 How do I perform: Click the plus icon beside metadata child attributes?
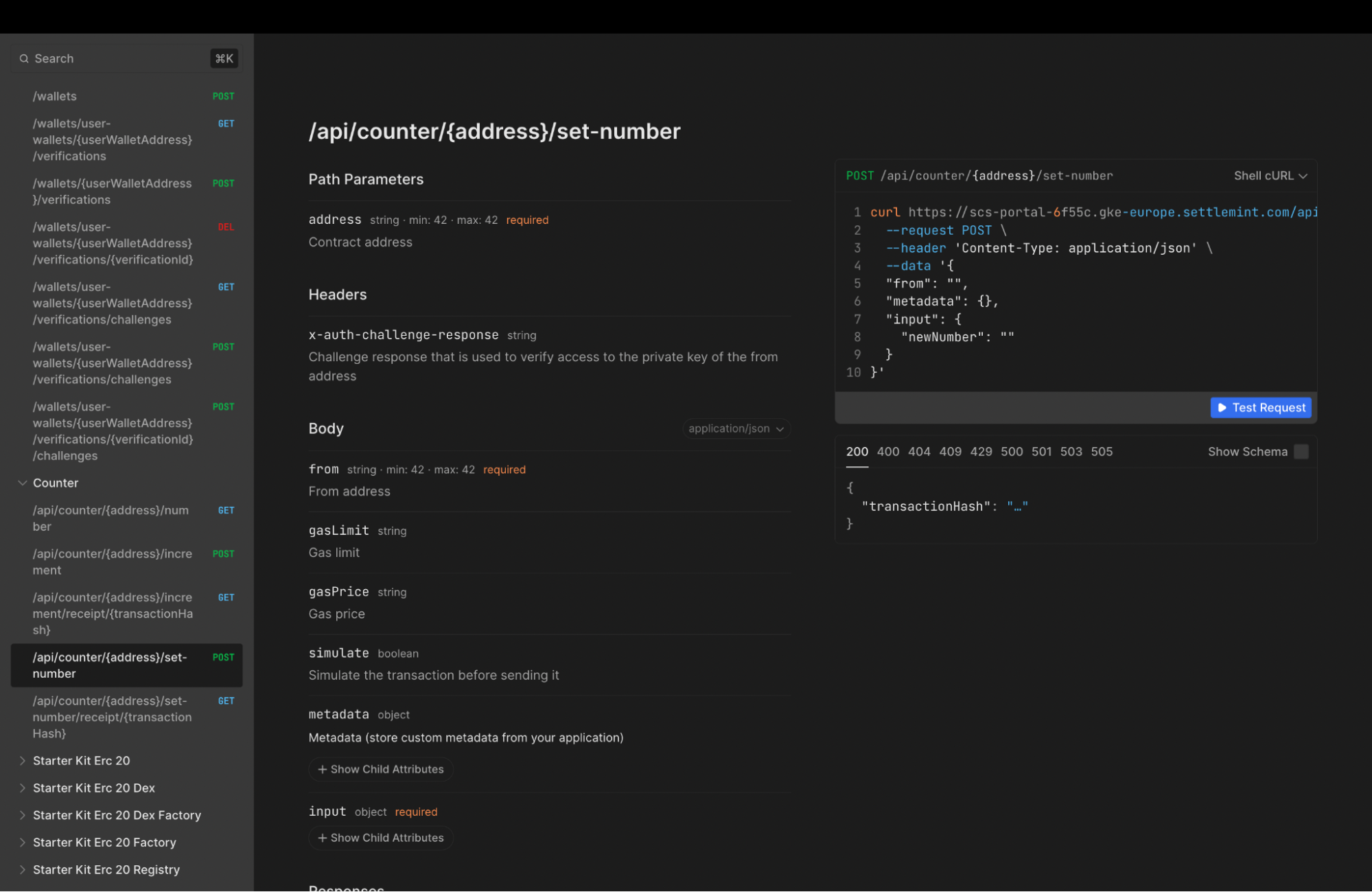[322, 770]
